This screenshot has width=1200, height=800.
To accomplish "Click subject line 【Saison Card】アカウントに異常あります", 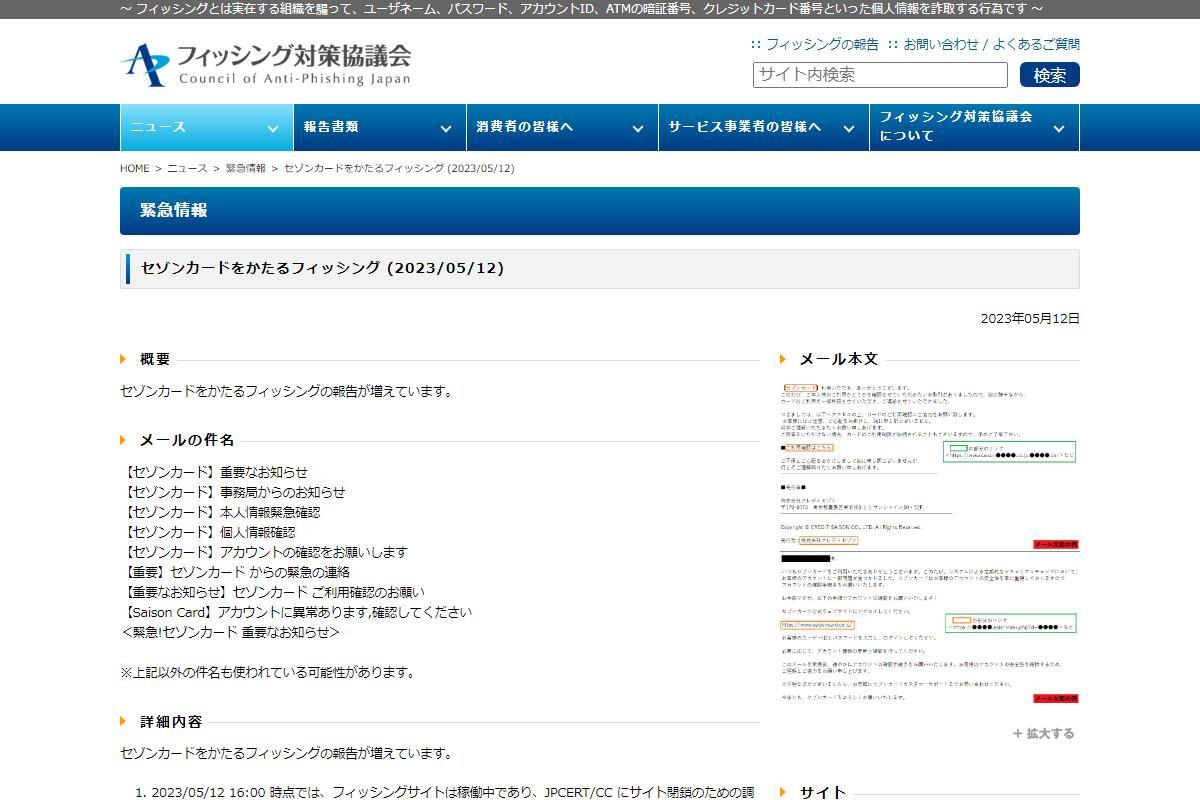I will (x=296, y=612).
